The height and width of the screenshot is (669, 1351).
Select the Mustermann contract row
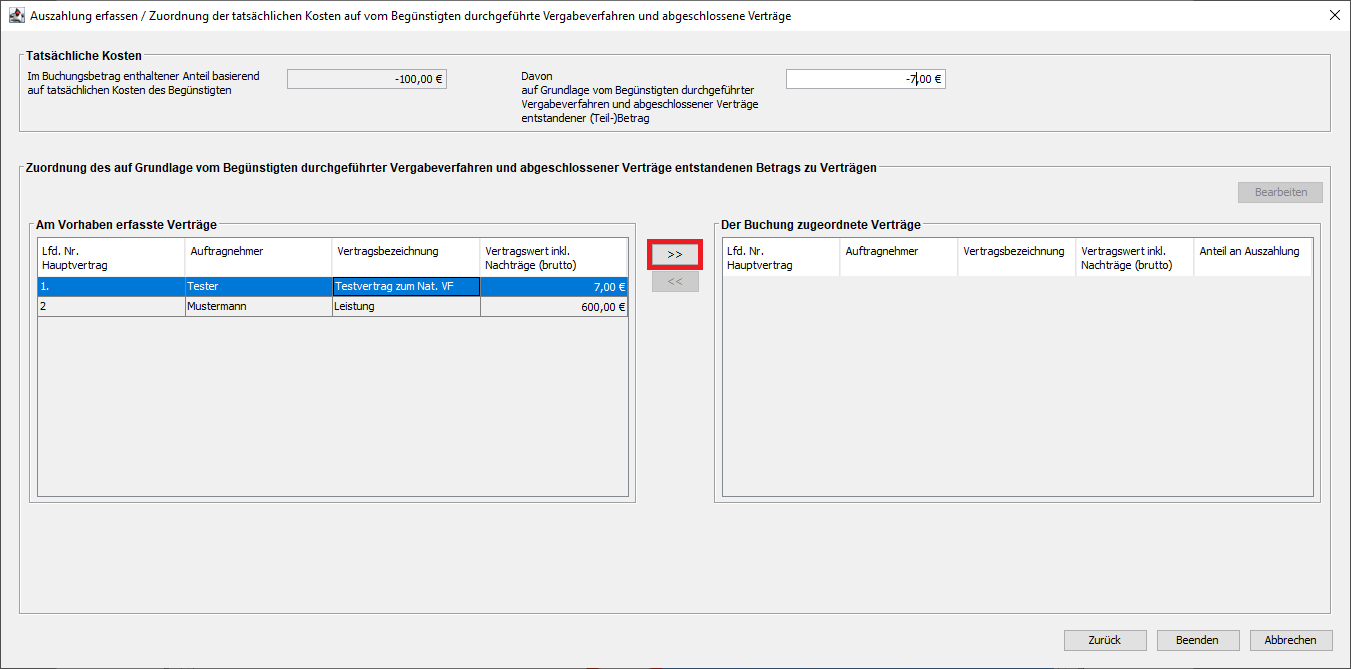pyautogui.click(x=258, y=307)
